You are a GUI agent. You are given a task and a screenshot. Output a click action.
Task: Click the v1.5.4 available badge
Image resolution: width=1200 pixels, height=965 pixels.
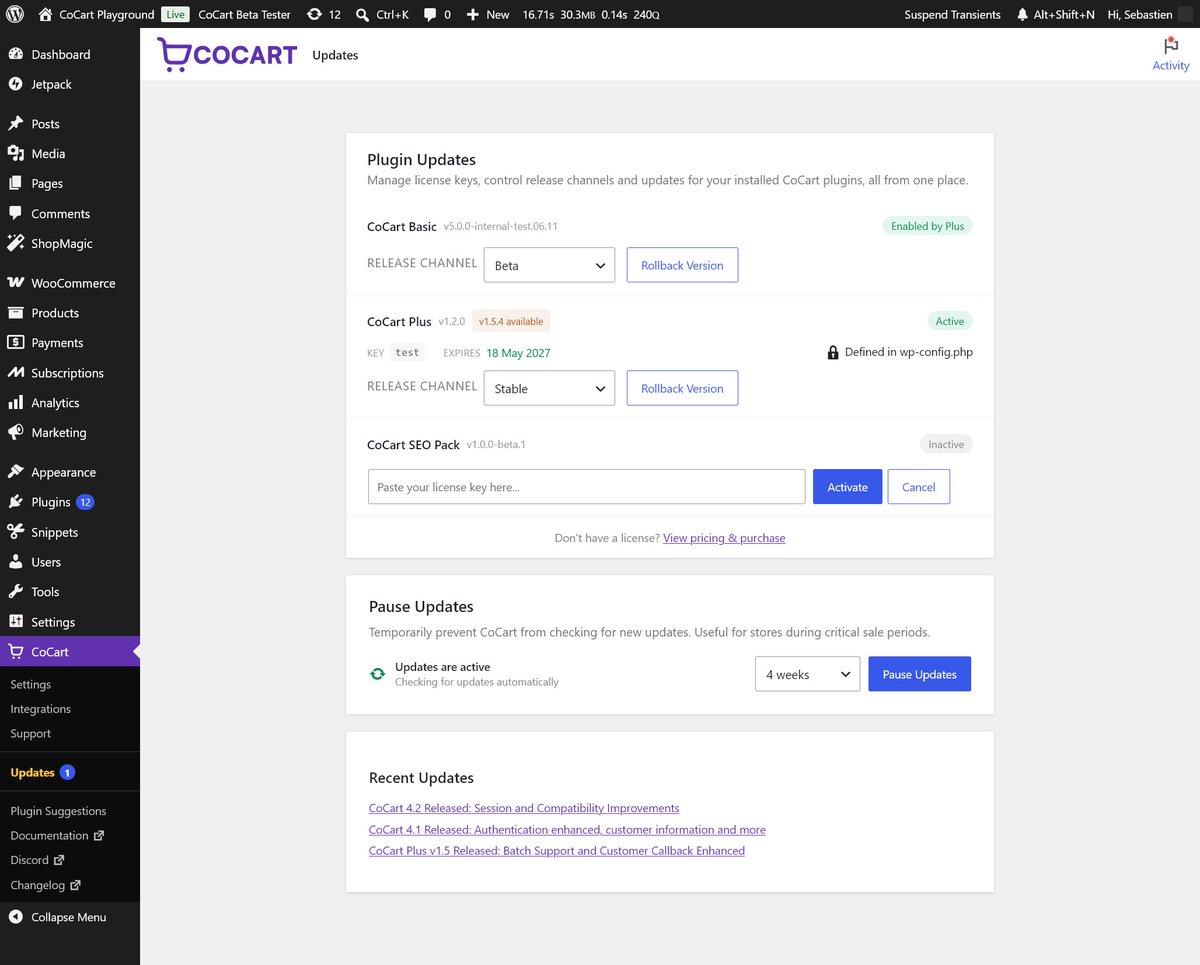[511, 322]
